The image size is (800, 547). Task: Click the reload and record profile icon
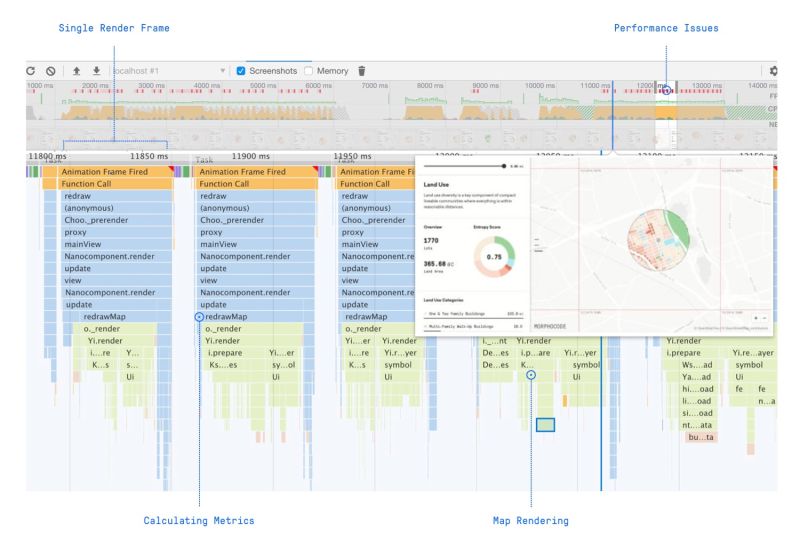(x=31, y=71)
